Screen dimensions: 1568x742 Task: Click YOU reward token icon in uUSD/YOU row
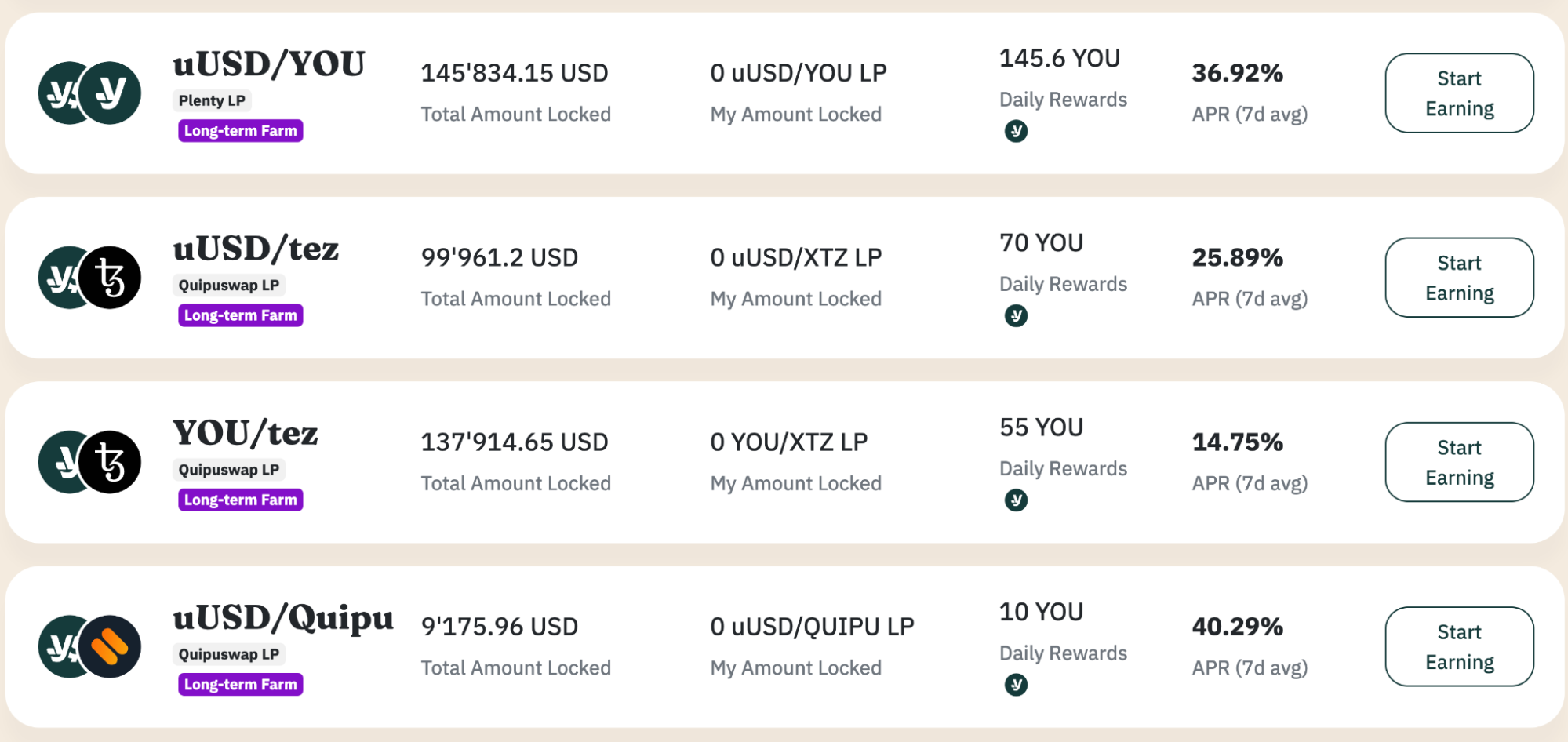pos(1016,131)
